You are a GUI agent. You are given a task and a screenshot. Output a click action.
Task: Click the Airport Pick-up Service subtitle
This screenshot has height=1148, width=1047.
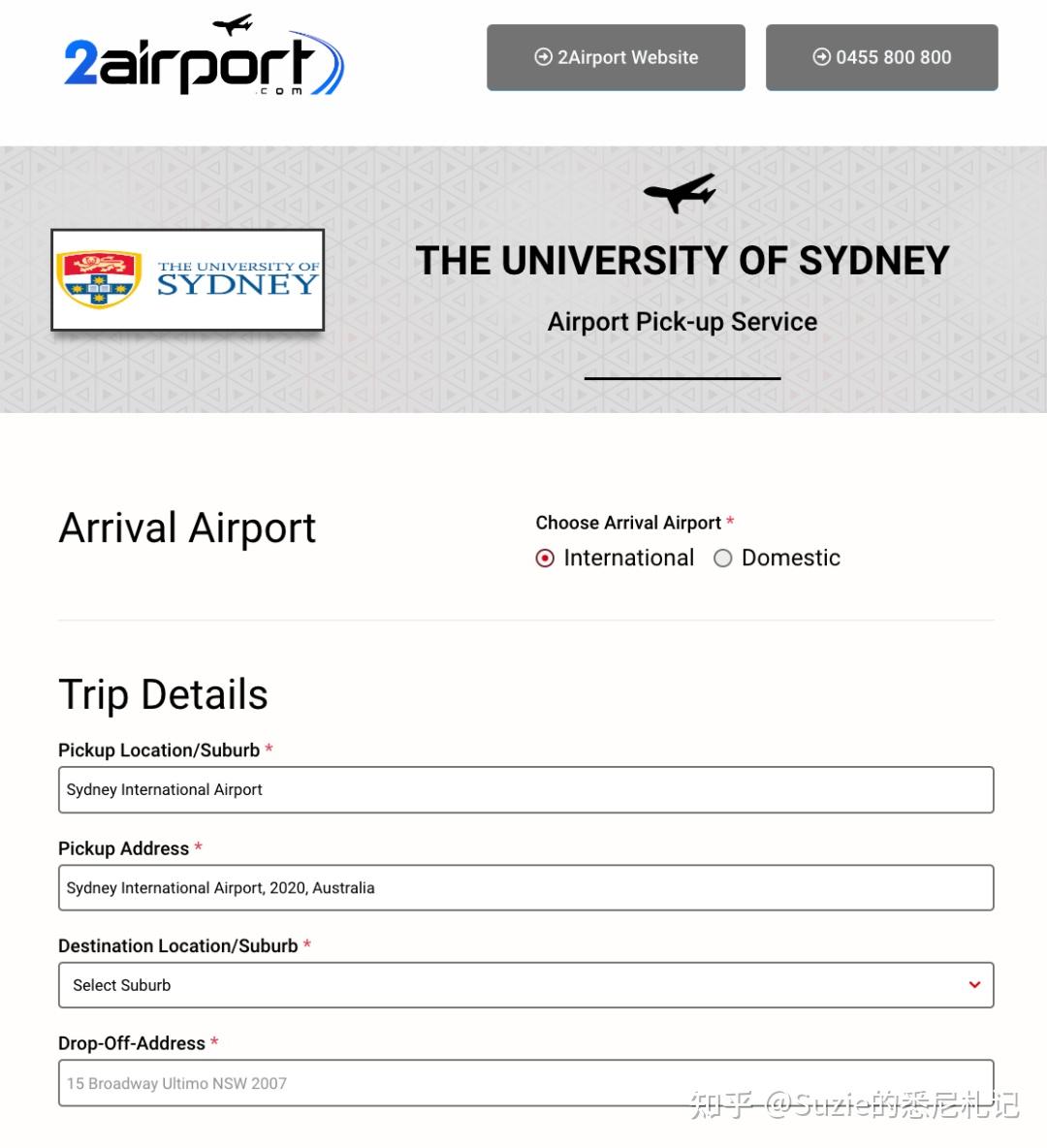[x=682, y=322]
